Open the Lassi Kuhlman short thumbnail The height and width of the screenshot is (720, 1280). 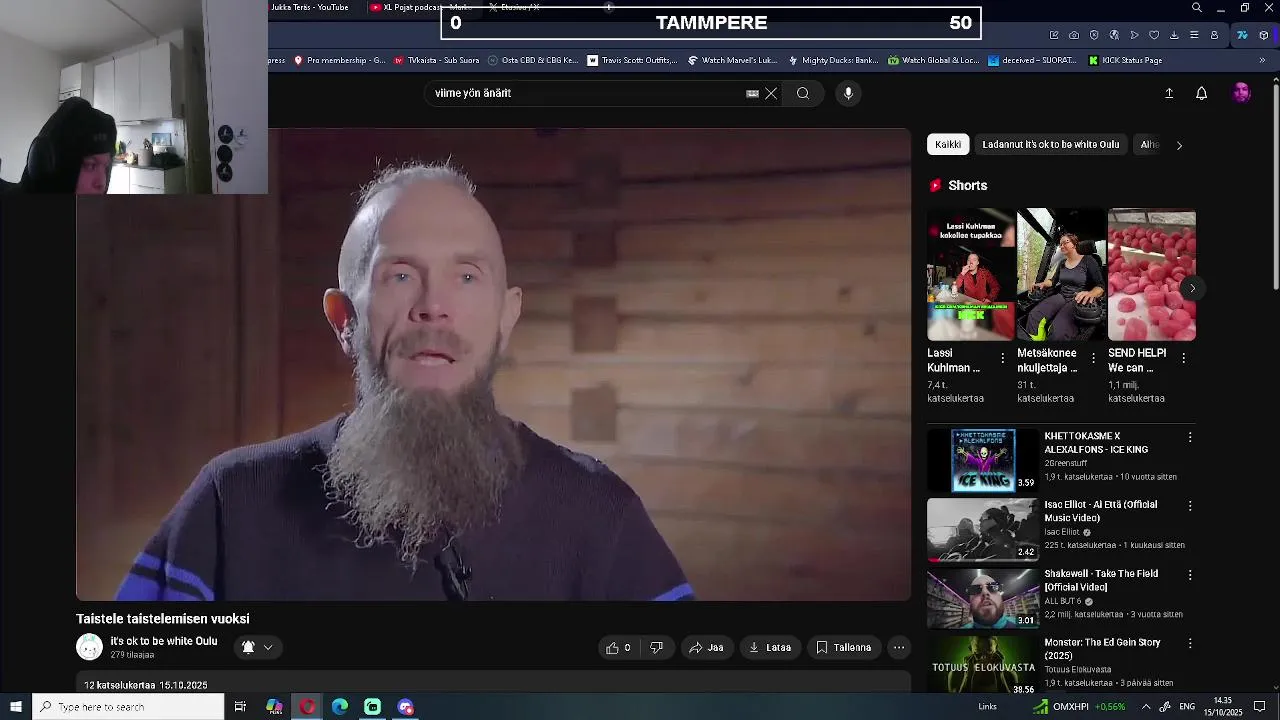[971, 275]
